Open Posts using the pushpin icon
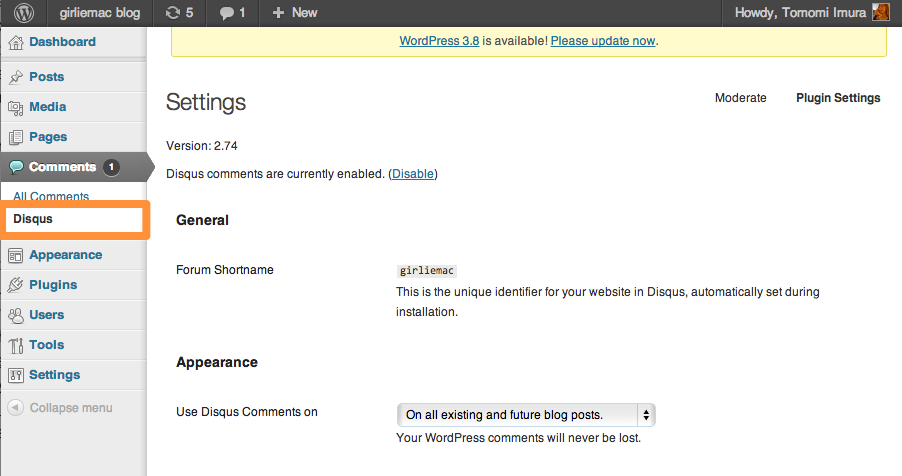 [16, 77]
